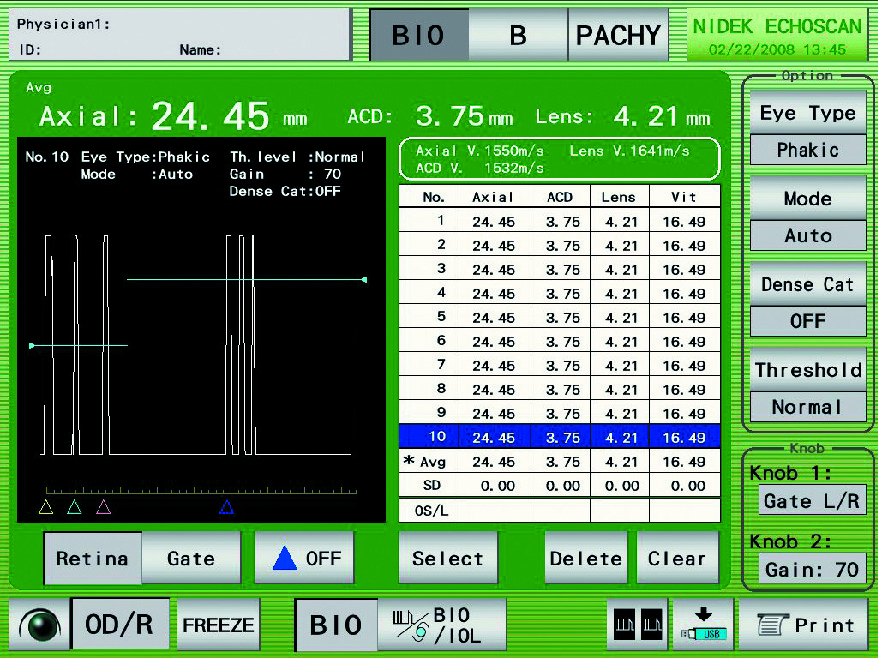Click the Avg row in the table

[x=559, y=461]
